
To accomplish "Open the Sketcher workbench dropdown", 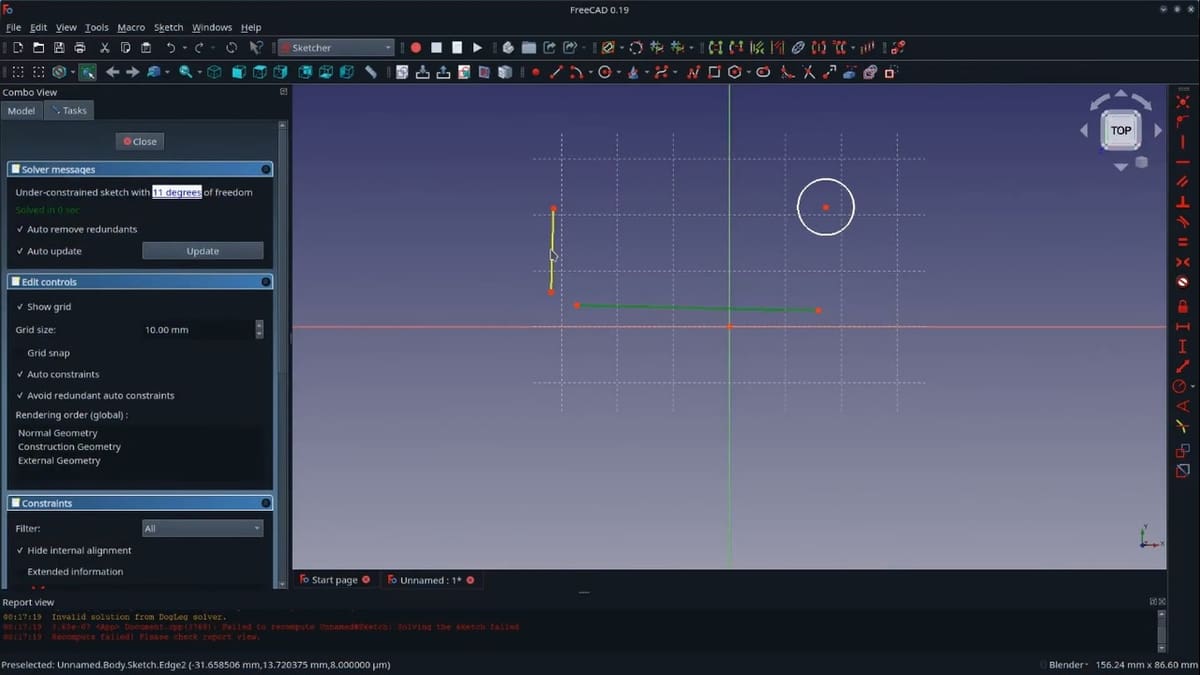I will pos(336,47).
